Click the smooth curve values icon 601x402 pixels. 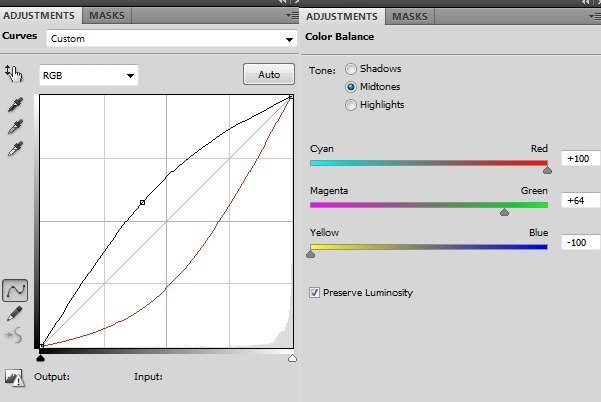click(x=14, y=335)
